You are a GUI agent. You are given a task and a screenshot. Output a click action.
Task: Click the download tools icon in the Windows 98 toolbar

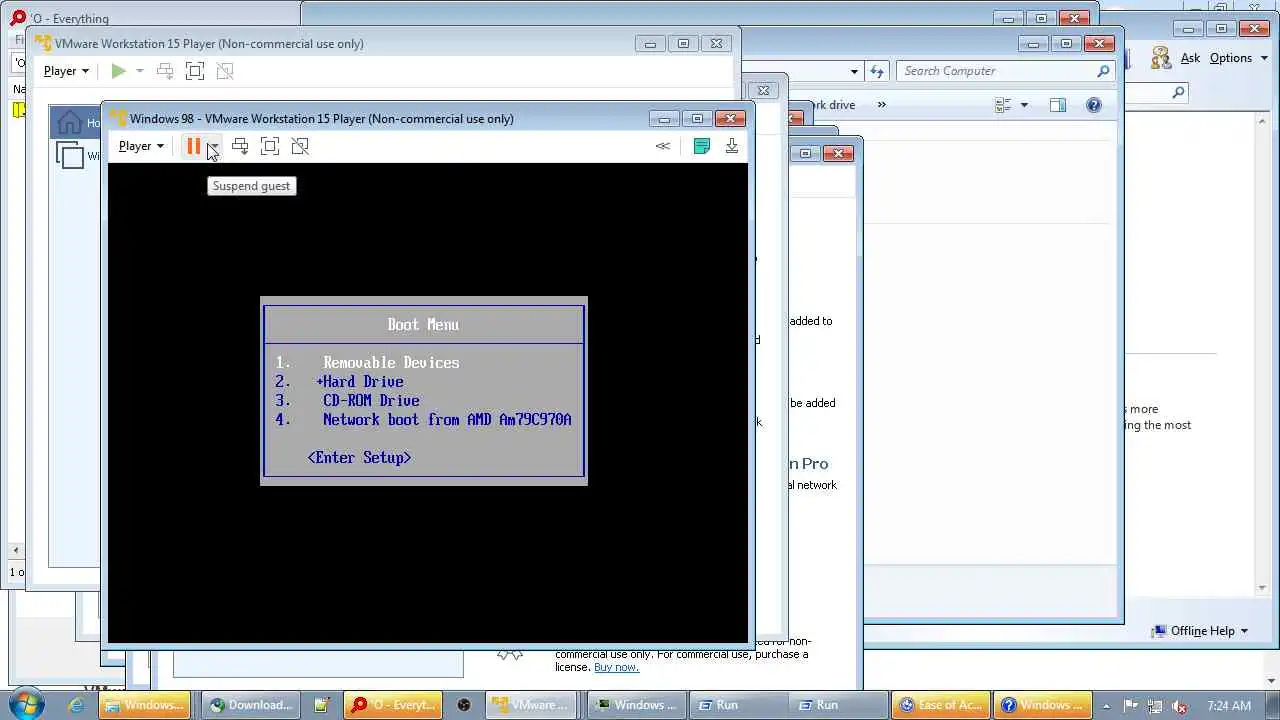click(732, 146)
